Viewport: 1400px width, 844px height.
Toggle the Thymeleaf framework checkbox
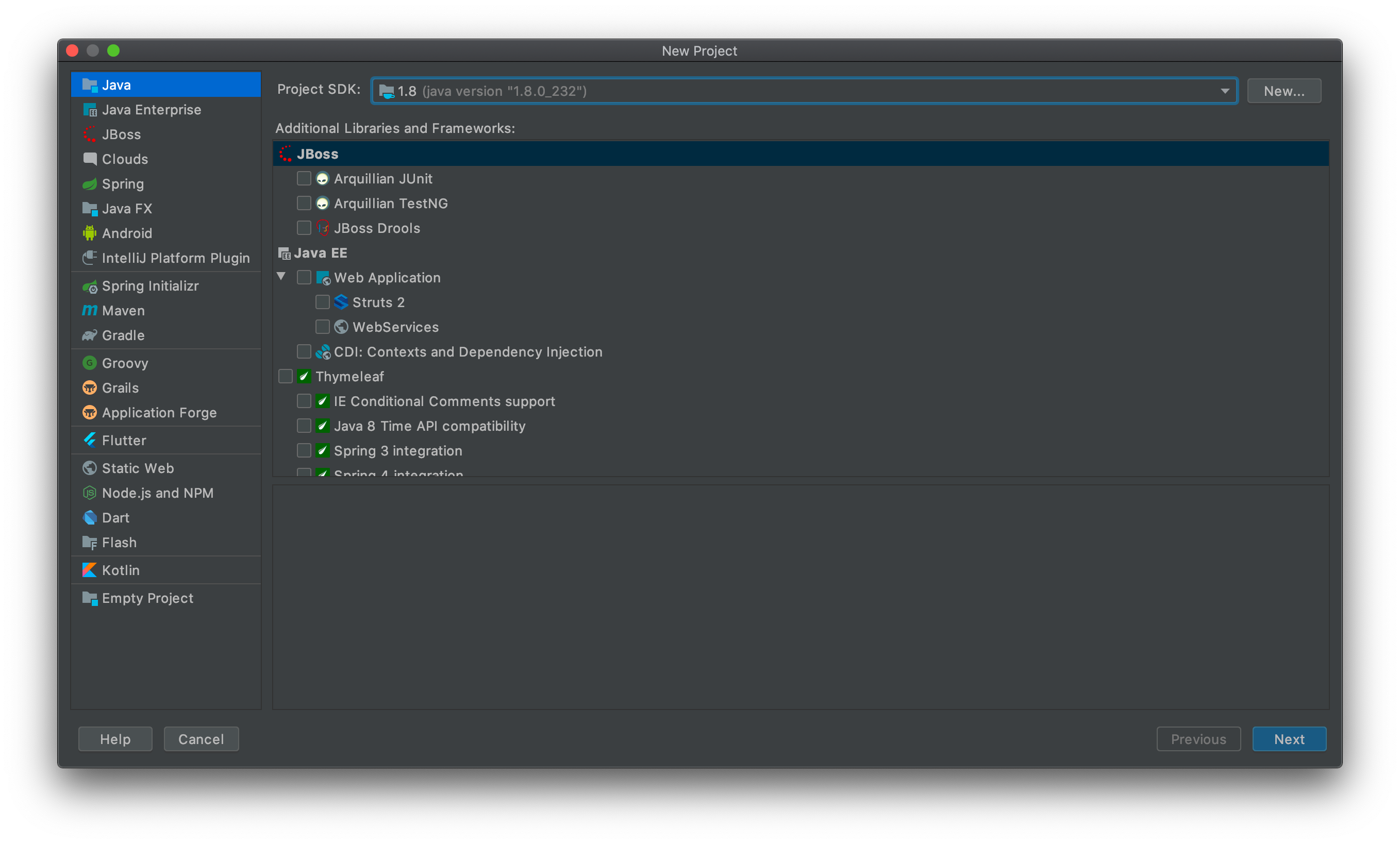click(285, 377)
